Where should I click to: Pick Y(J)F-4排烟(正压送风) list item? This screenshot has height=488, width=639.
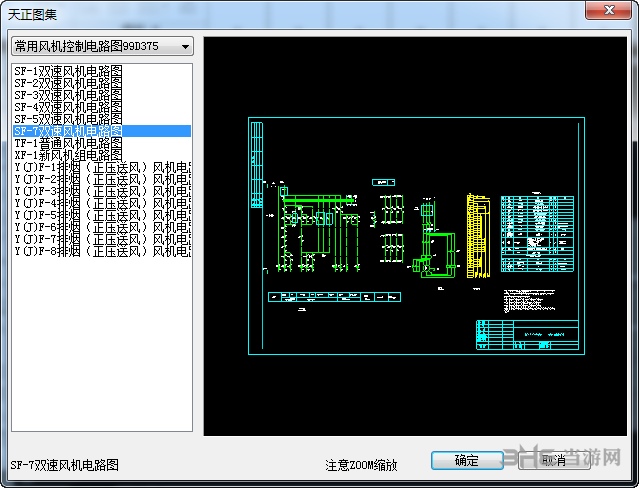[x=100, y=203]
